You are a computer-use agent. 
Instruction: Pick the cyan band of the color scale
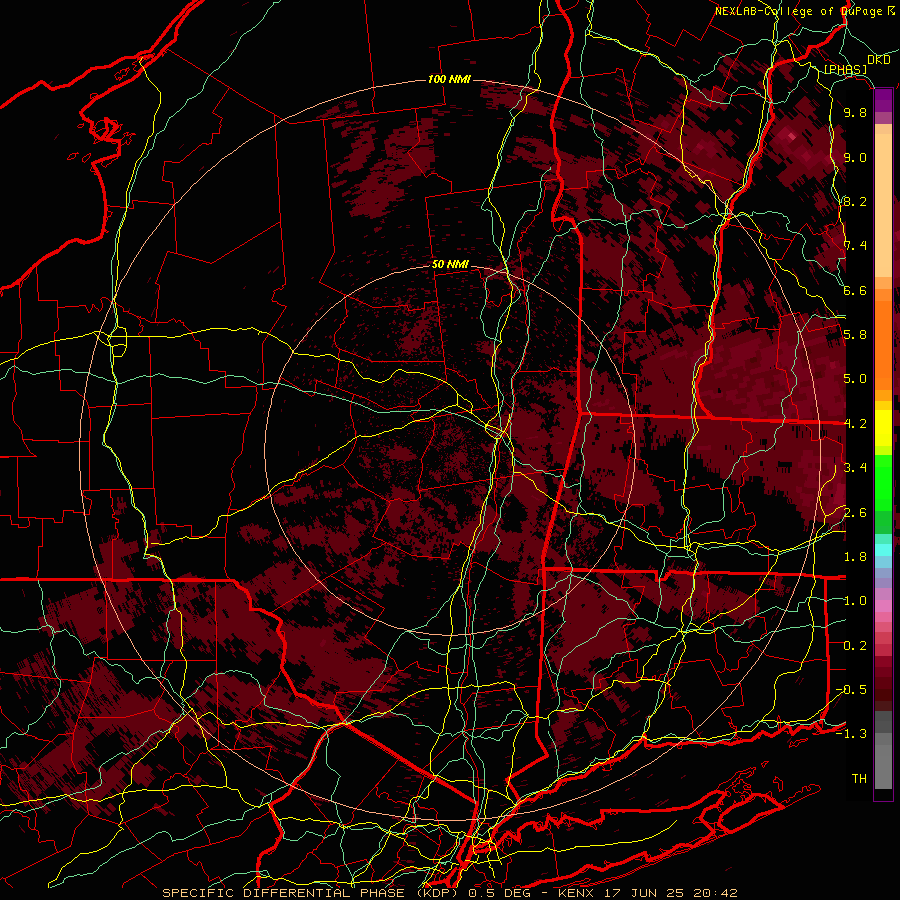(x=883, y=550)
